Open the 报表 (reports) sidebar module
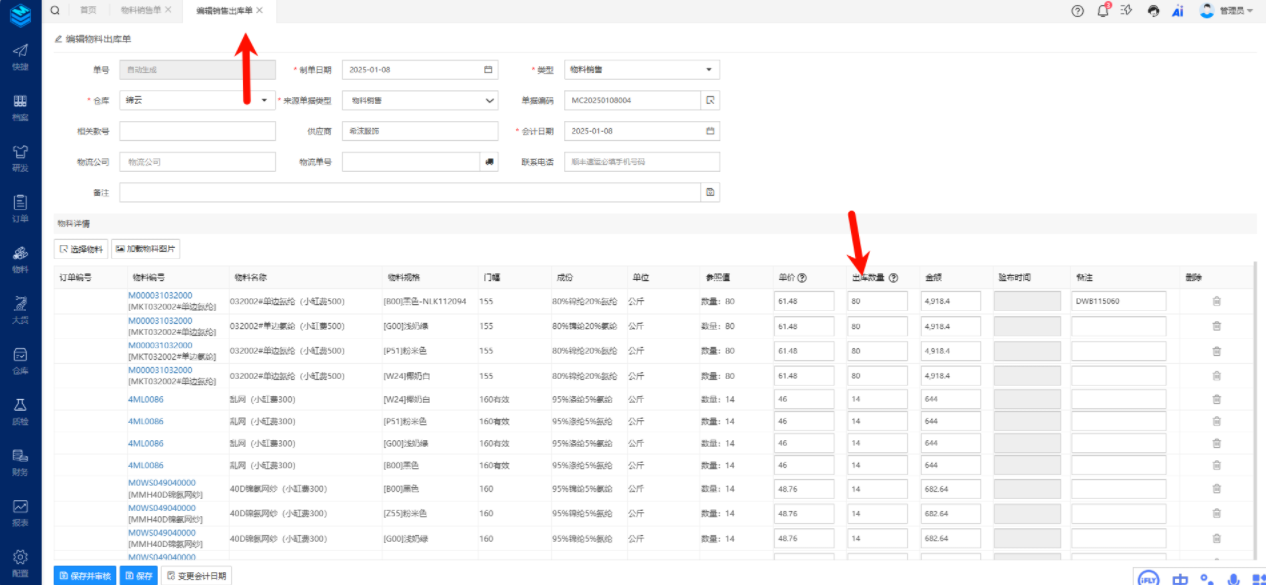 pos(20,512)
